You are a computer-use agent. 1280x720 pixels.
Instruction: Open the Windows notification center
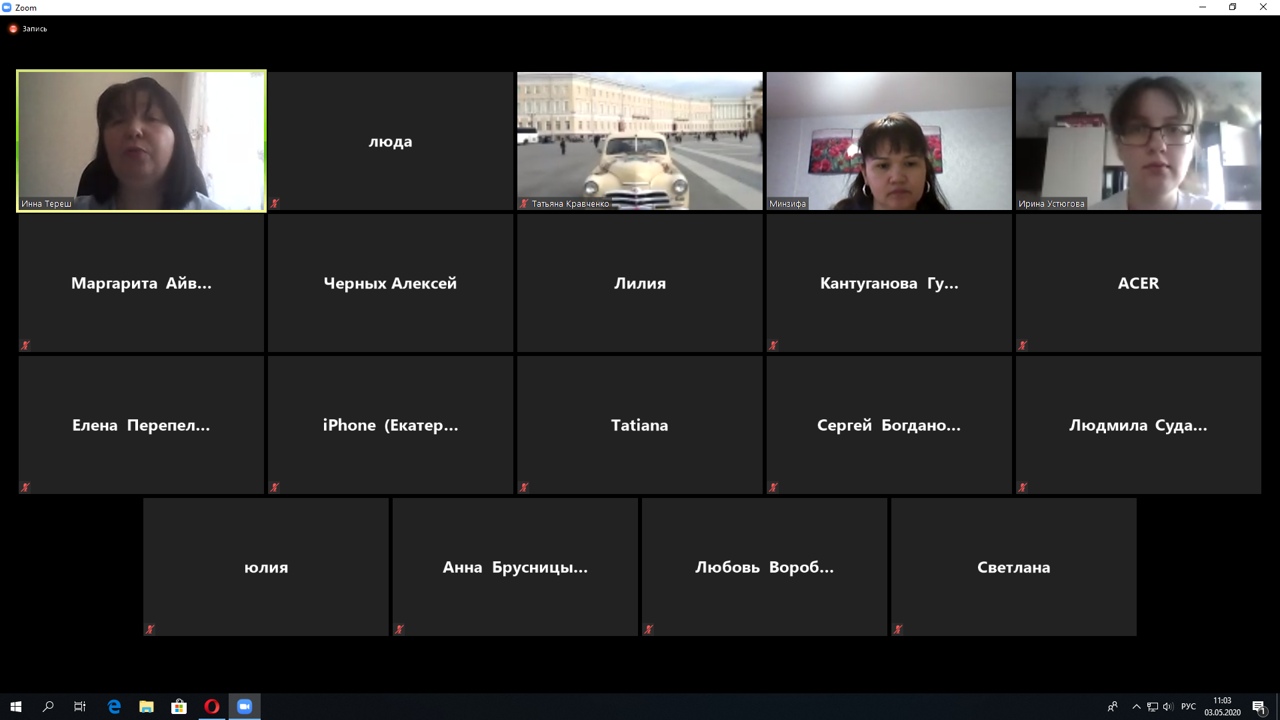1259,707
